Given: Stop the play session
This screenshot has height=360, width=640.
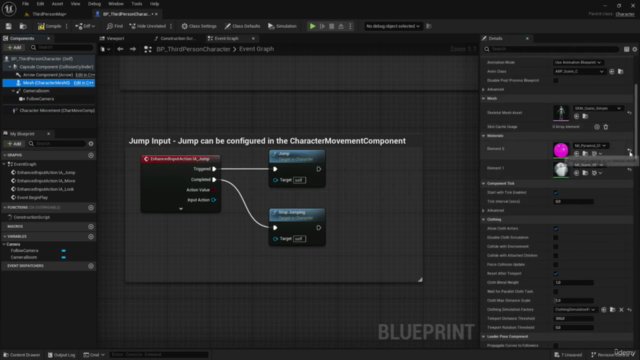Looking at the screenshot, I should [331, 26].
